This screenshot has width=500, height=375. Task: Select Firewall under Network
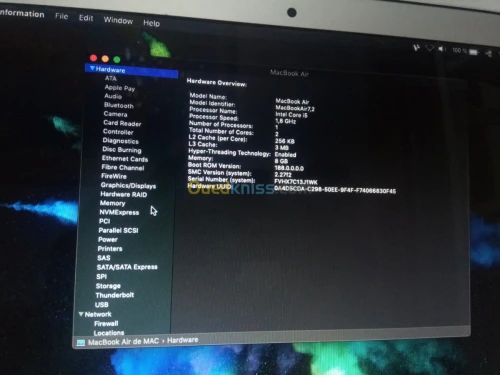(x=106, y=323)
